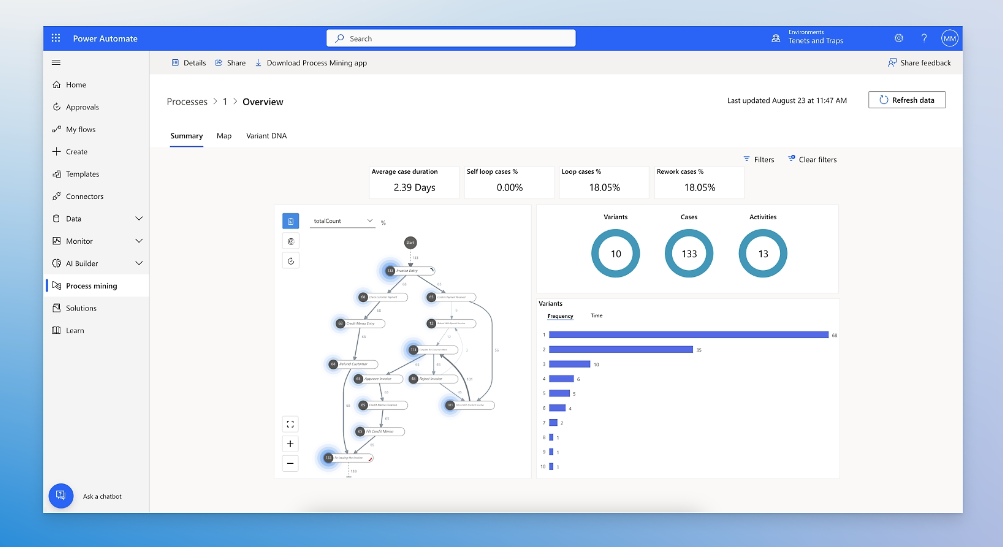Expand the Monitor menu chevron

click(139, 241)
